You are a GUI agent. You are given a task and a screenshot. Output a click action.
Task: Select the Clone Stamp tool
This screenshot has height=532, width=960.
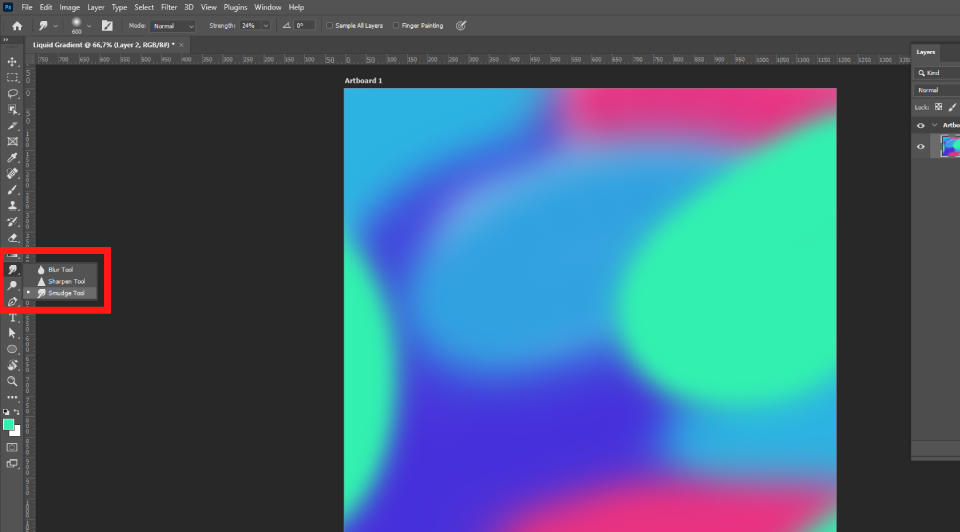pos(12,206)
